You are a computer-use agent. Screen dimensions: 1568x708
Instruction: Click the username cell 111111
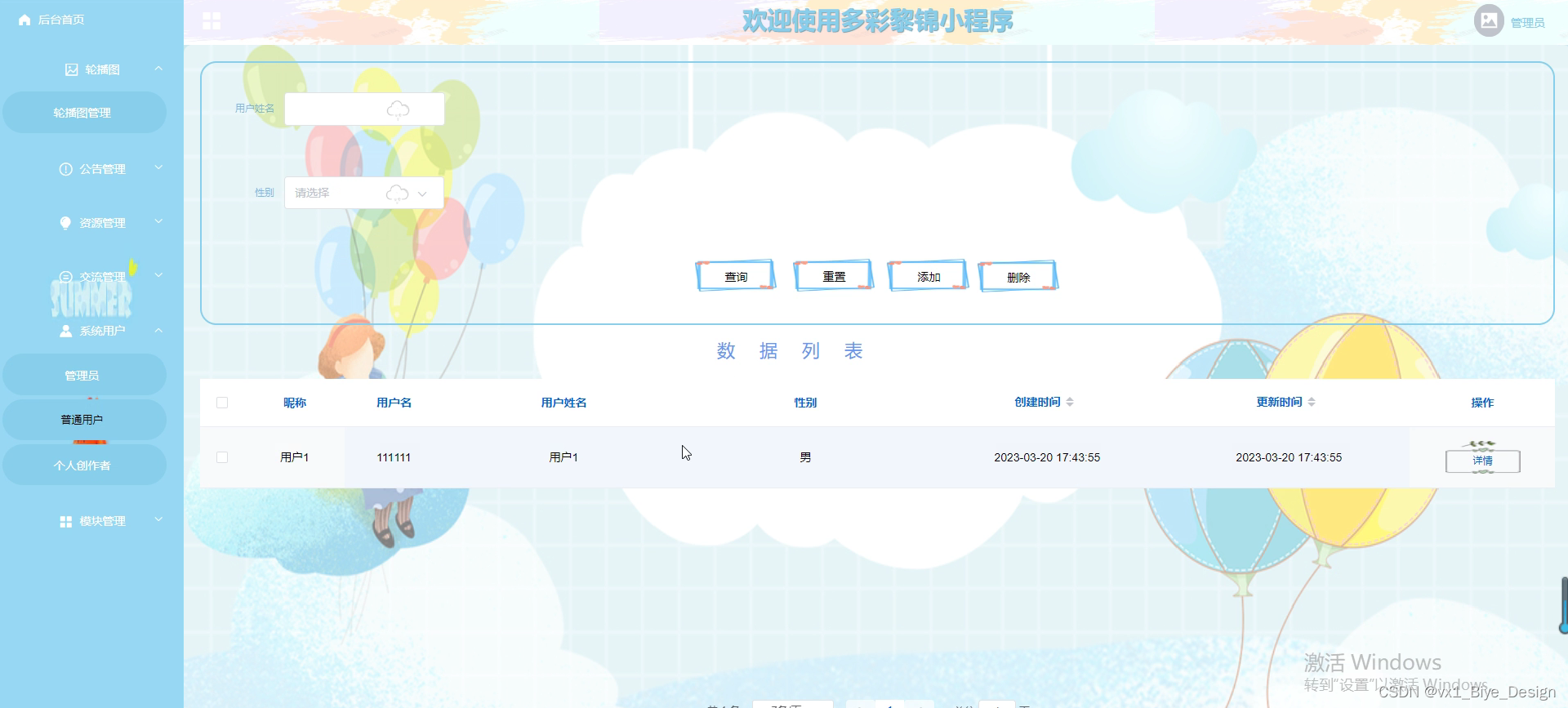pyautogui.click(x=394, y=457)
